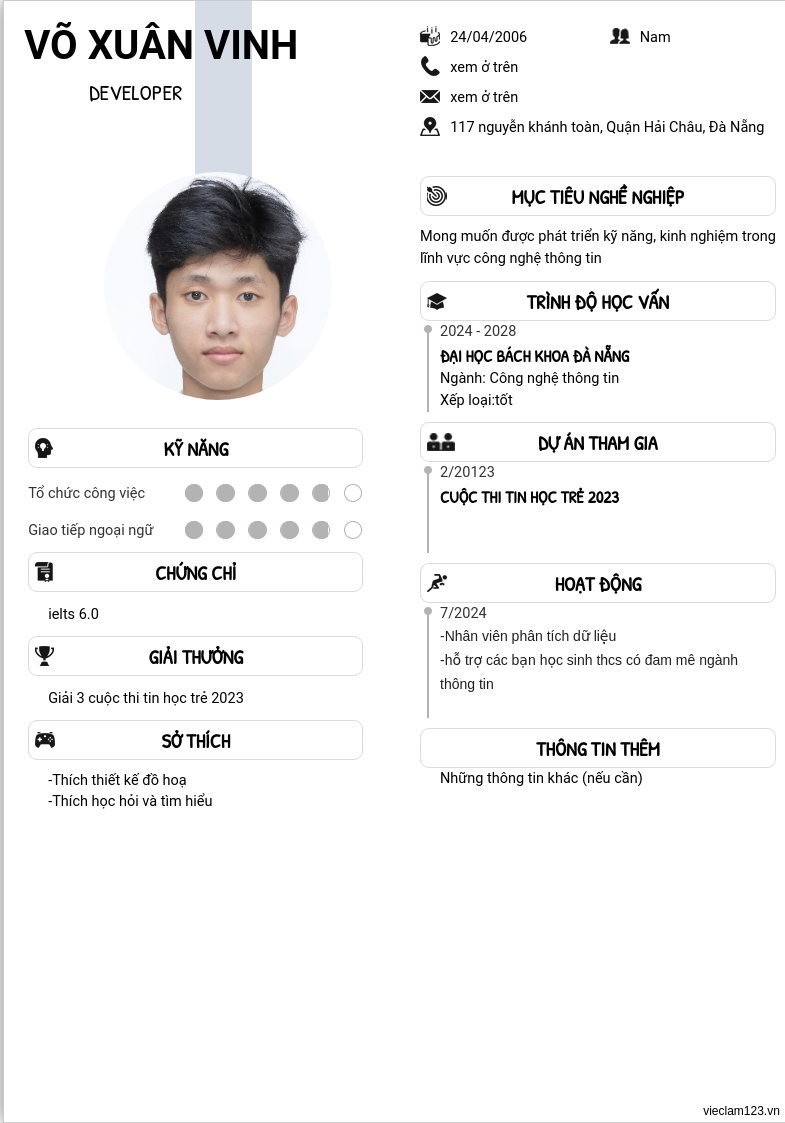Click the head icon in Kỹ năng header
The height and width of the screenshot is (1123, 785).
point(44,448)
